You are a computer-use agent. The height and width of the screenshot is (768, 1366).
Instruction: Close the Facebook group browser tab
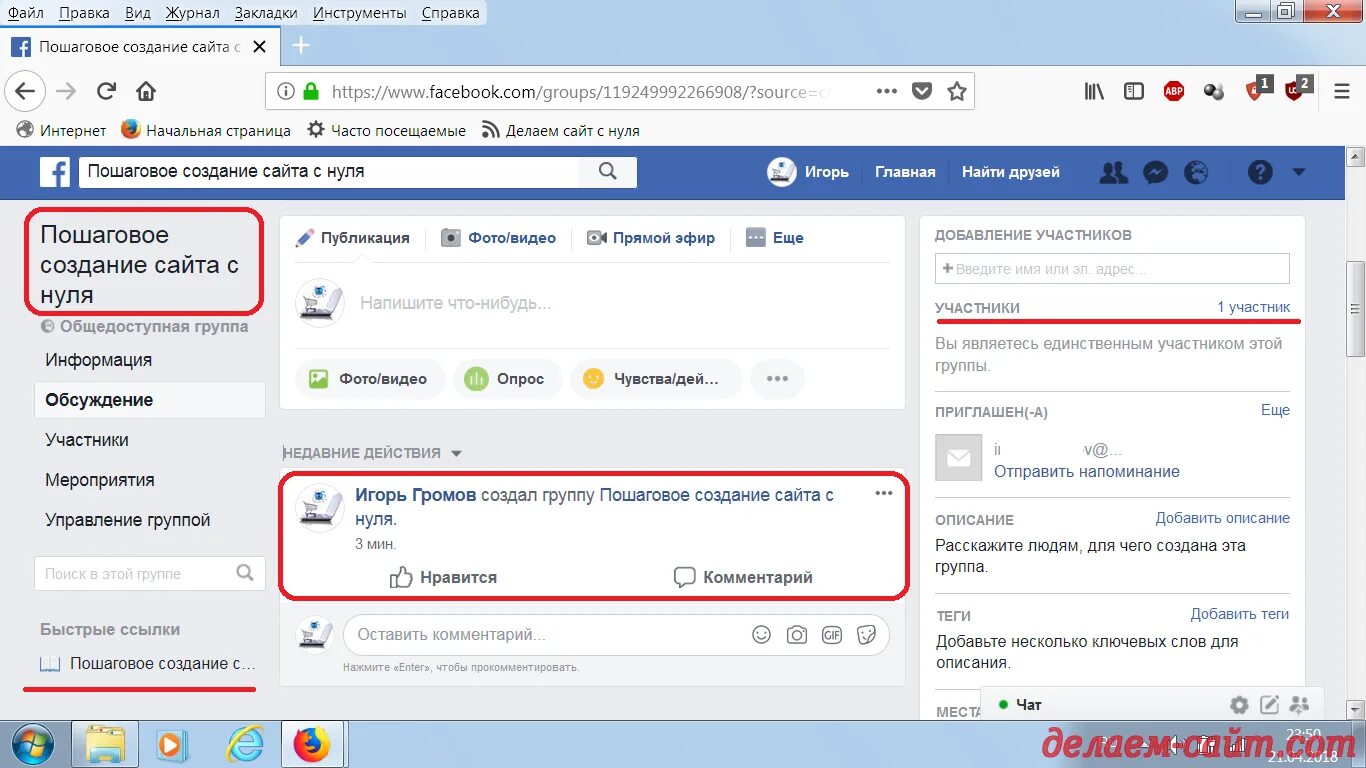point(259,46)
